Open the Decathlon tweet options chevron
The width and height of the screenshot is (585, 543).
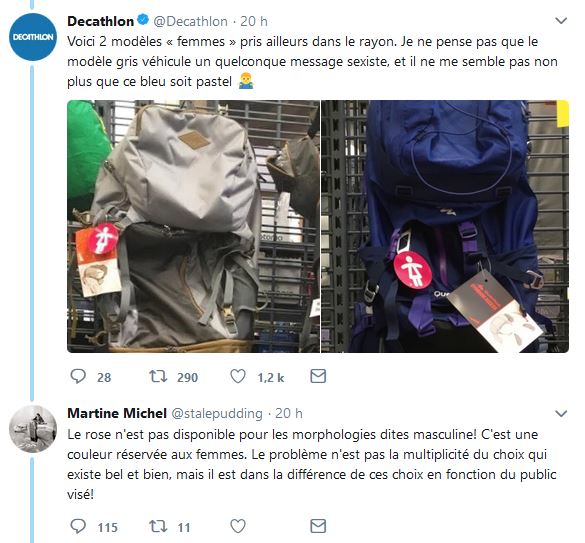pos(561,21)
